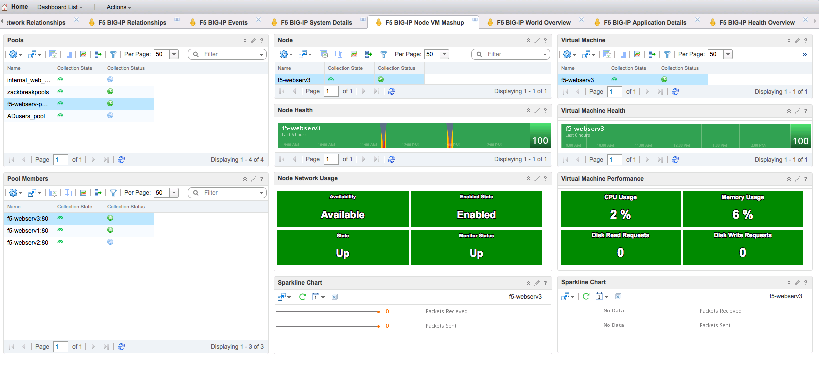Open the Per Page dropdown in Pools
This screenshot has height=374, width=819.
pos(174,54)
